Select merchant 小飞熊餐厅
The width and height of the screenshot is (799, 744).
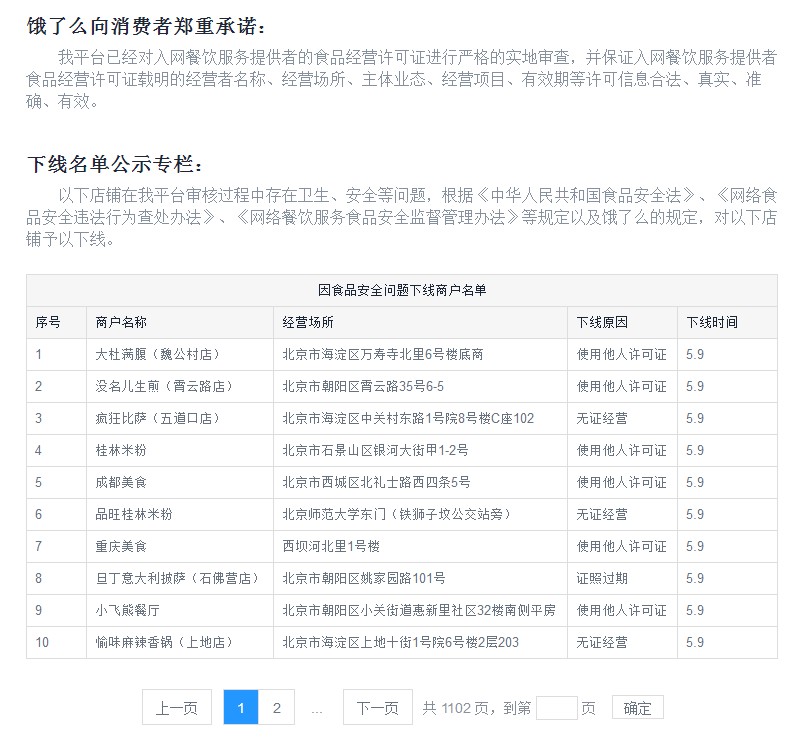(x=127, y=610)
